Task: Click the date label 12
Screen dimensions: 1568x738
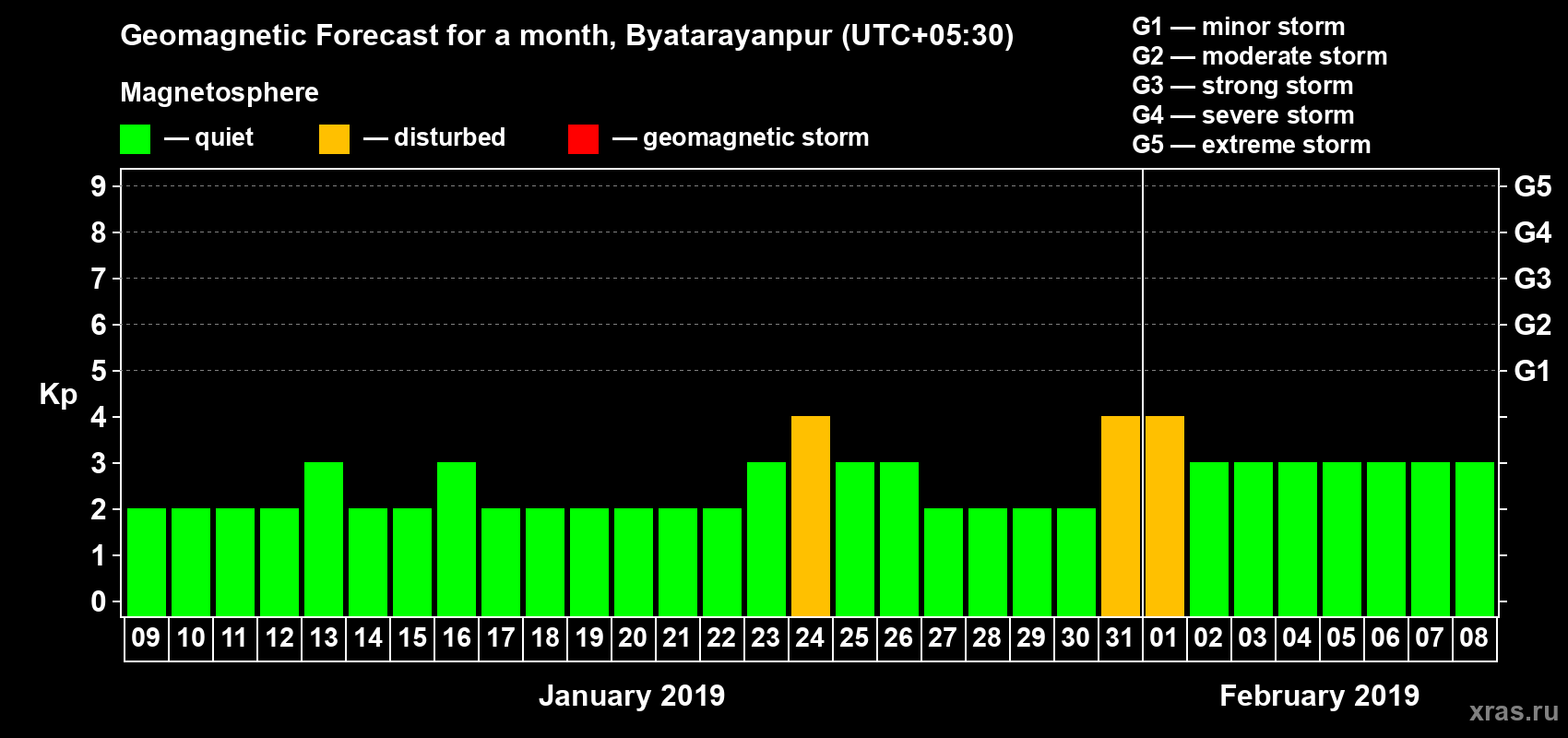Action: tap(279, 637)
